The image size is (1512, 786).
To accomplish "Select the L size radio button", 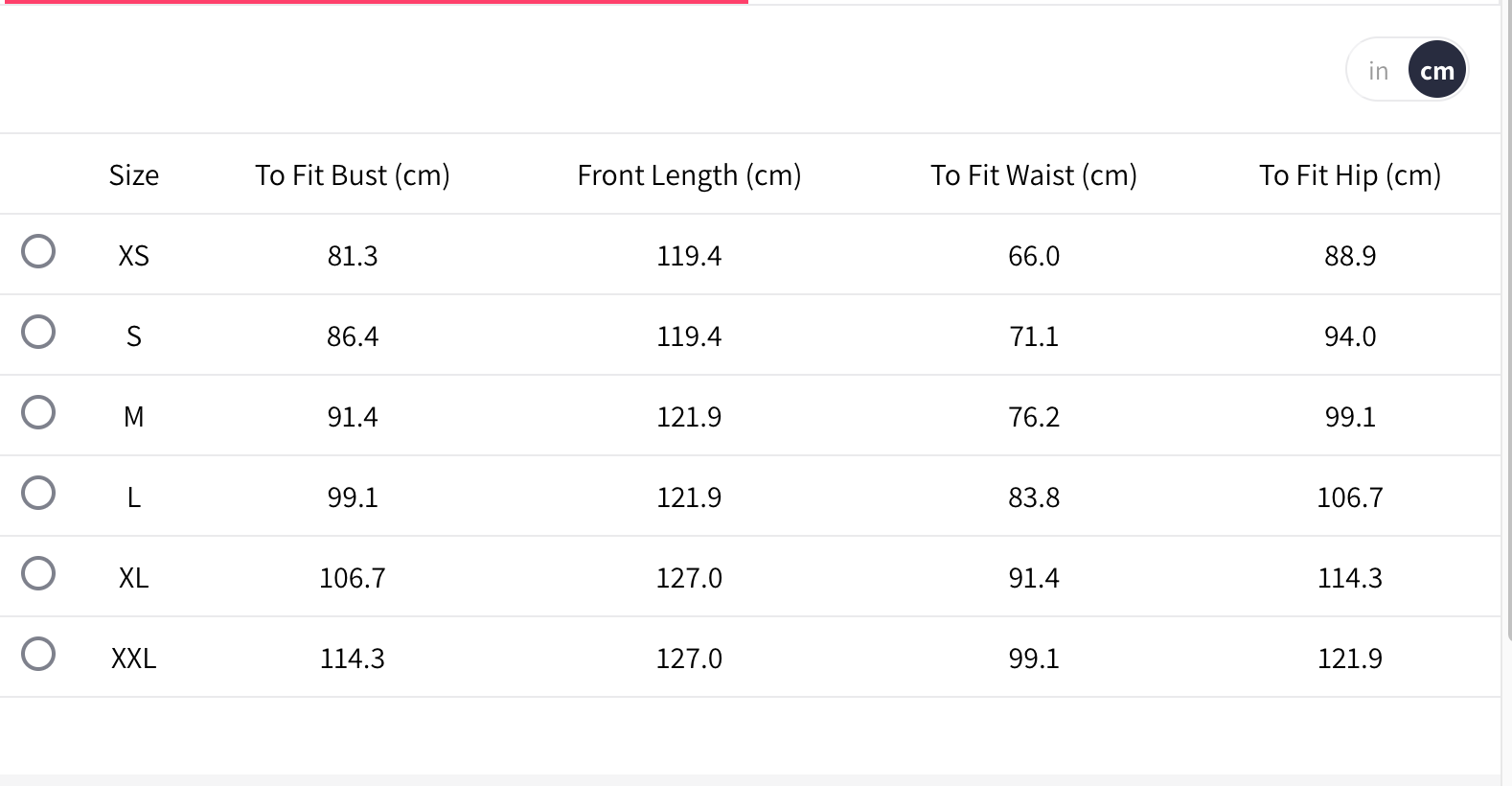I will pos(38,493).
